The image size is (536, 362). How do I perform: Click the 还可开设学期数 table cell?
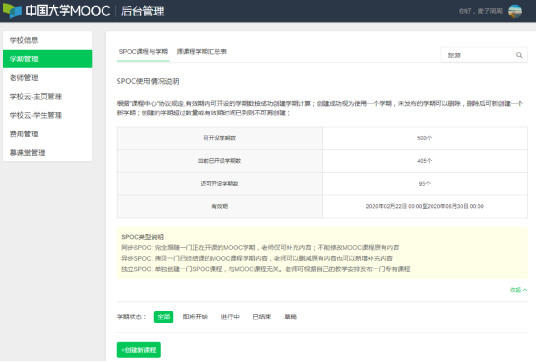pos(219,184)
